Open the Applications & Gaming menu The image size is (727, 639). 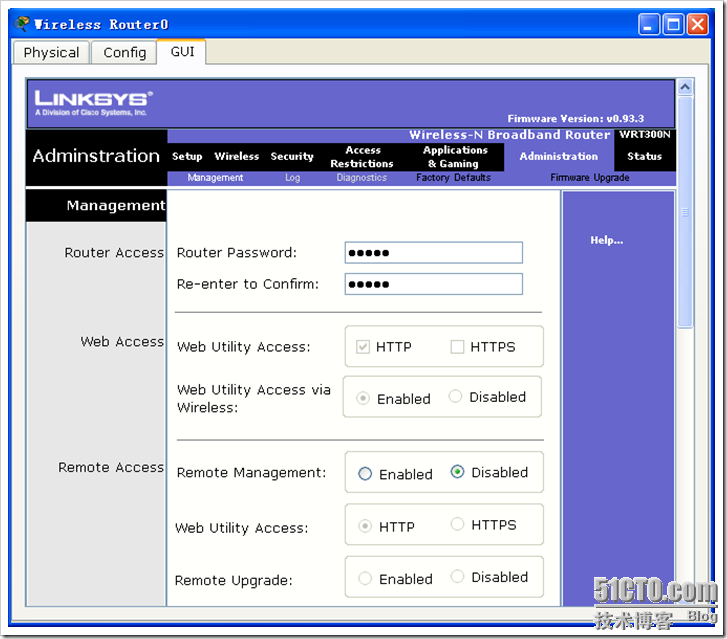point(455,157)
